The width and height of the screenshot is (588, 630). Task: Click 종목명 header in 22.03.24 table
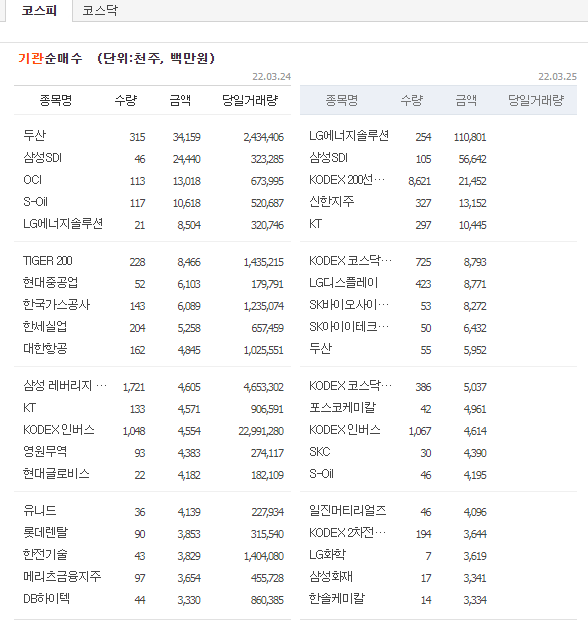coord(55,100)
